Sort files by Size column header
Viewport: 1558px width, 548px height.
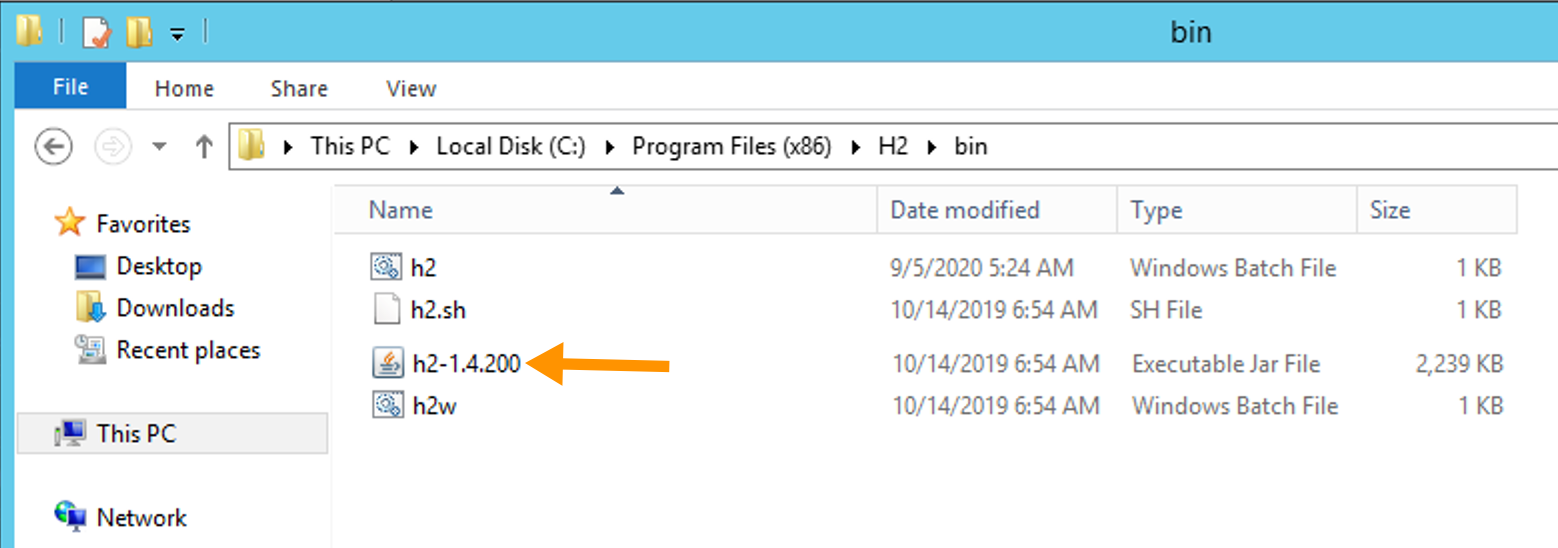[1437, 210]
